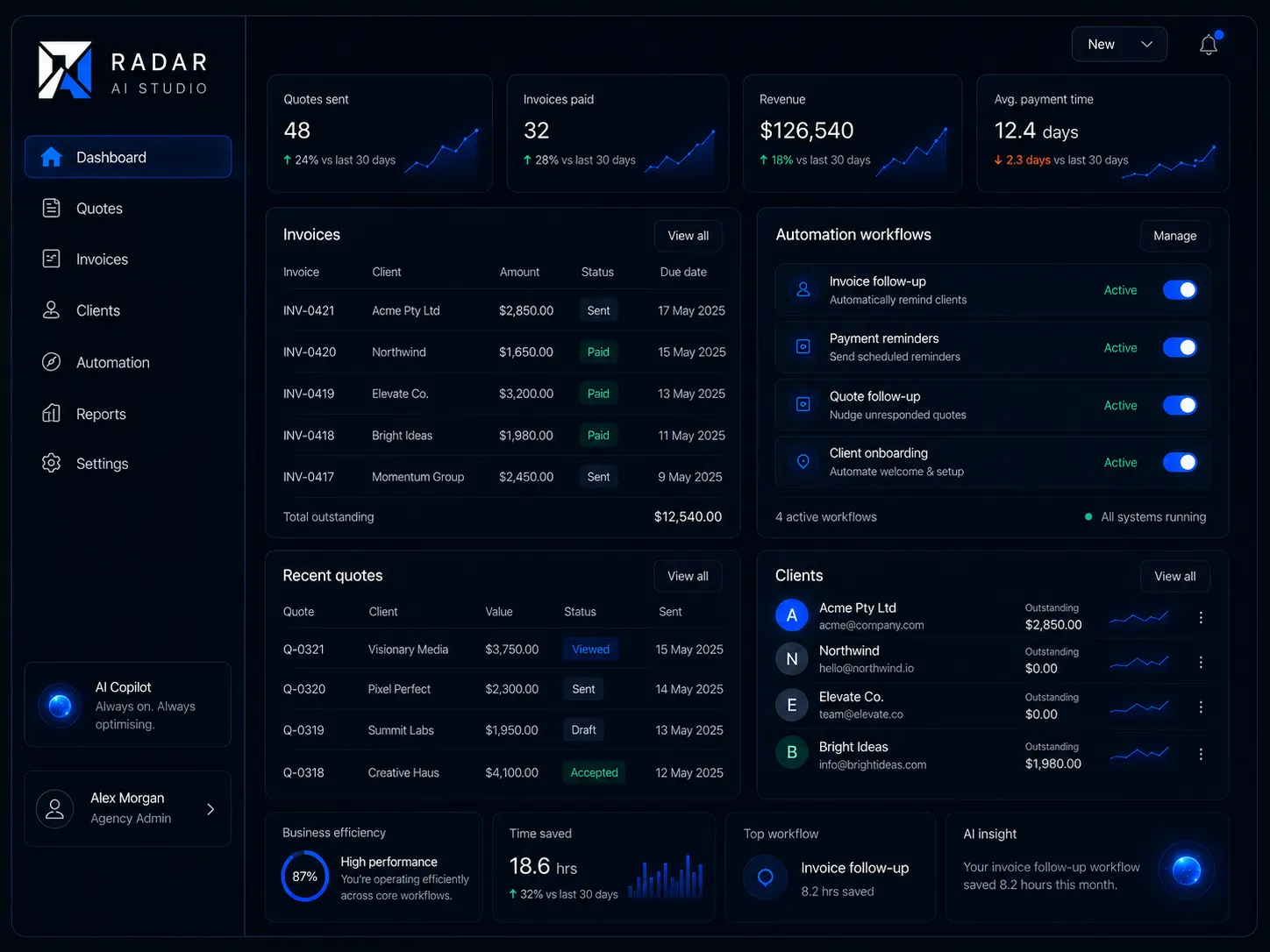Click Alex Morgan's profile avatar icon
Image resolution: width=1270 pixels, height=952 pixels.
[x=54, y=809]
